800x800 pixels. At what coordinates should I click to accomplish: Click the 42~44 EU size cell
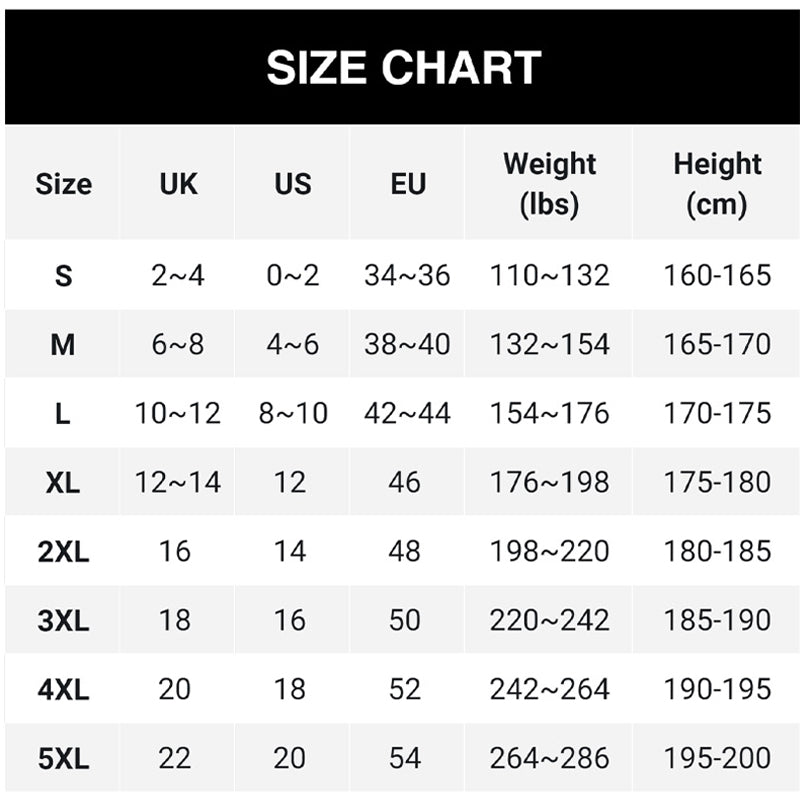coord(407,413)
